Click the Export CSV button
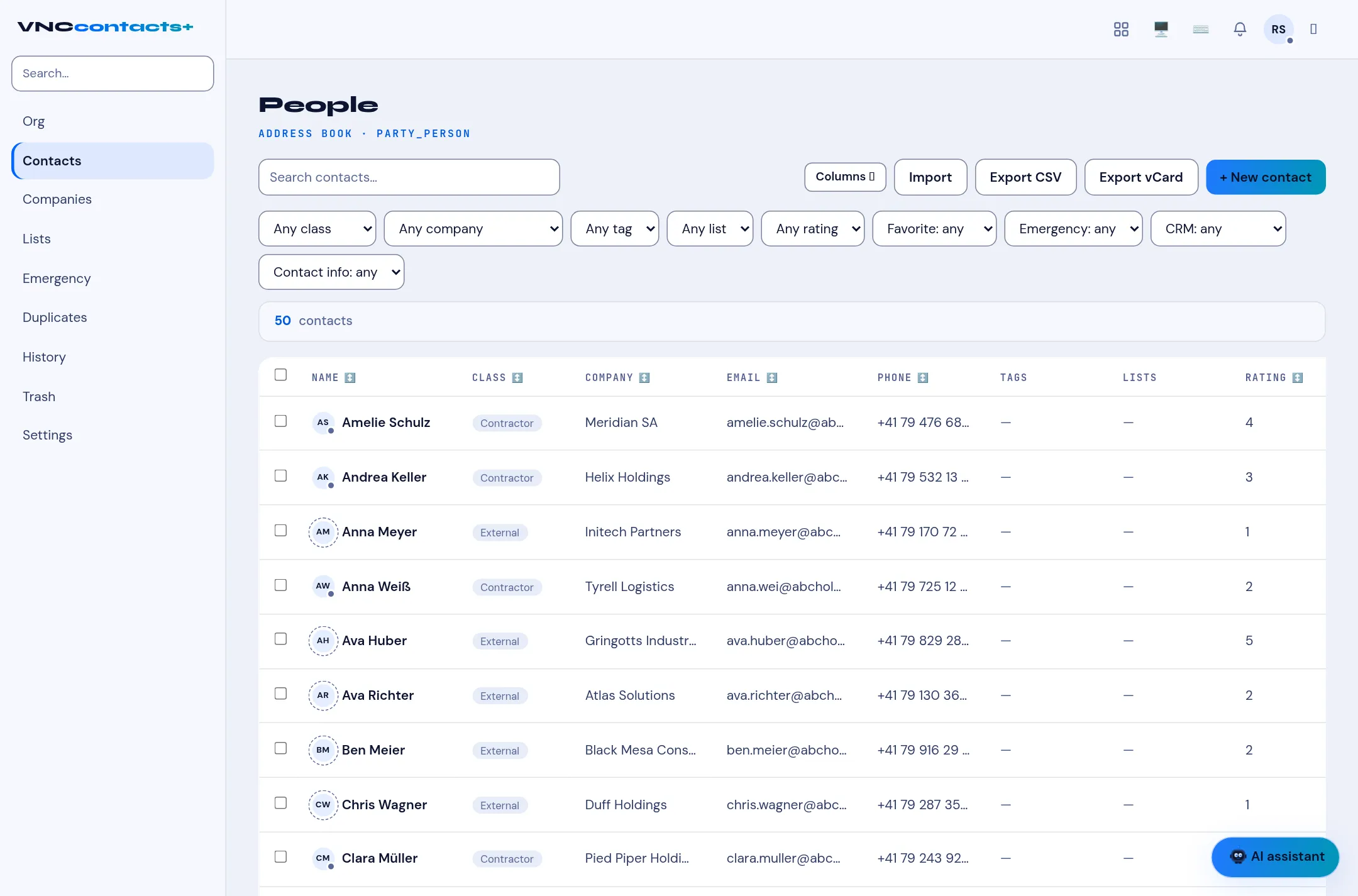Image resolution: width=1358 pixels, height=896 pixels. tap(1025, 177)
